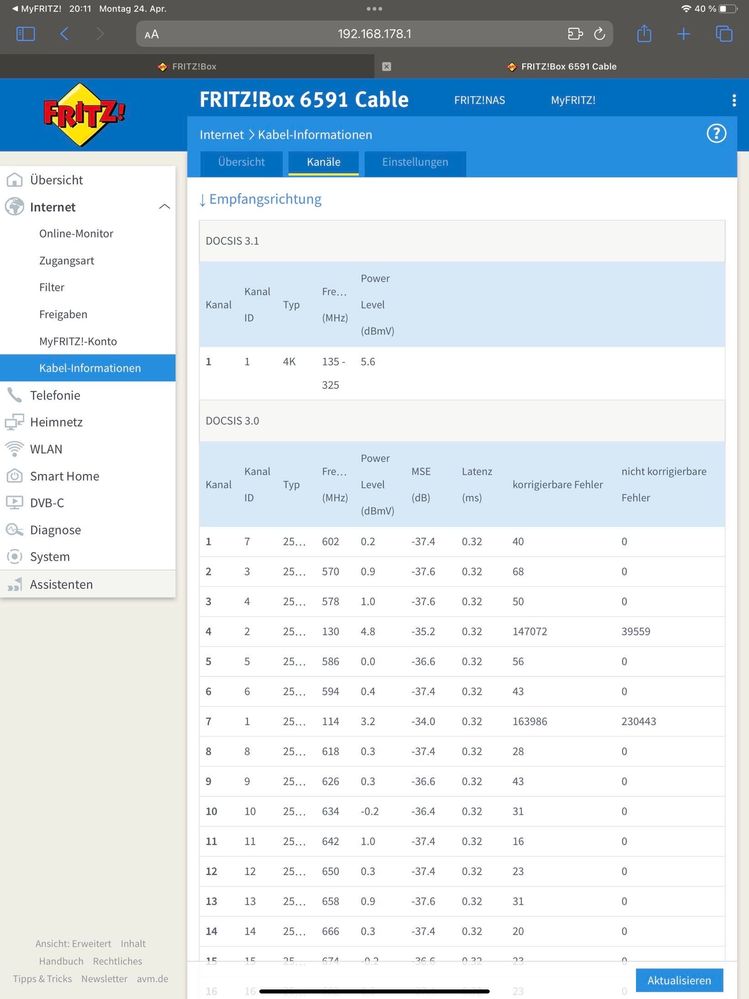The width and height of the screenshot is (749, 999).
Task: Select the Kanäle tab
Action: pos(324,162)
